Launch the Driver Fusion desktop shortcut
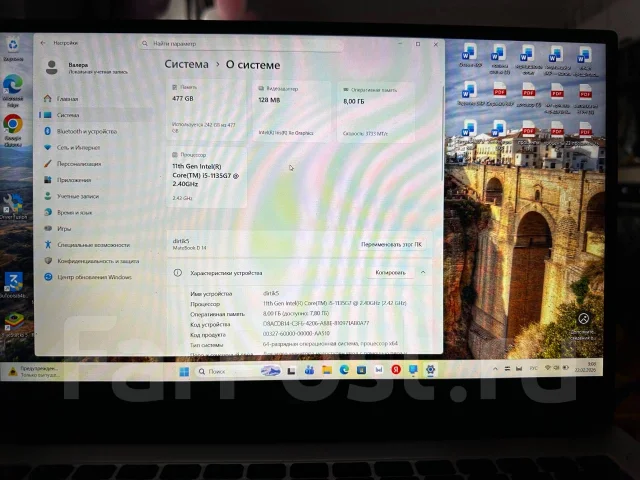The height and width of the screenshot is (480, 640). [13, 207]
